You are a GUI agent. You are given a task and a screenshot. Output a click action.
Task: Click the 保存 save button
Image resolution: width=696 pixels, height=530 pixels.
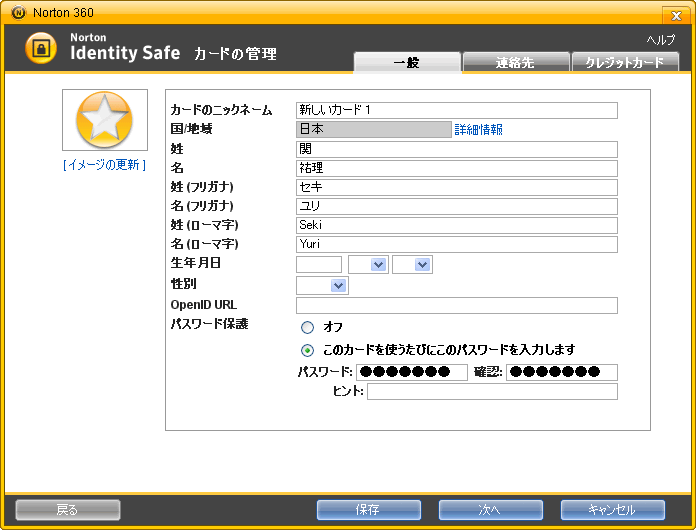click(x=369, y=510)
